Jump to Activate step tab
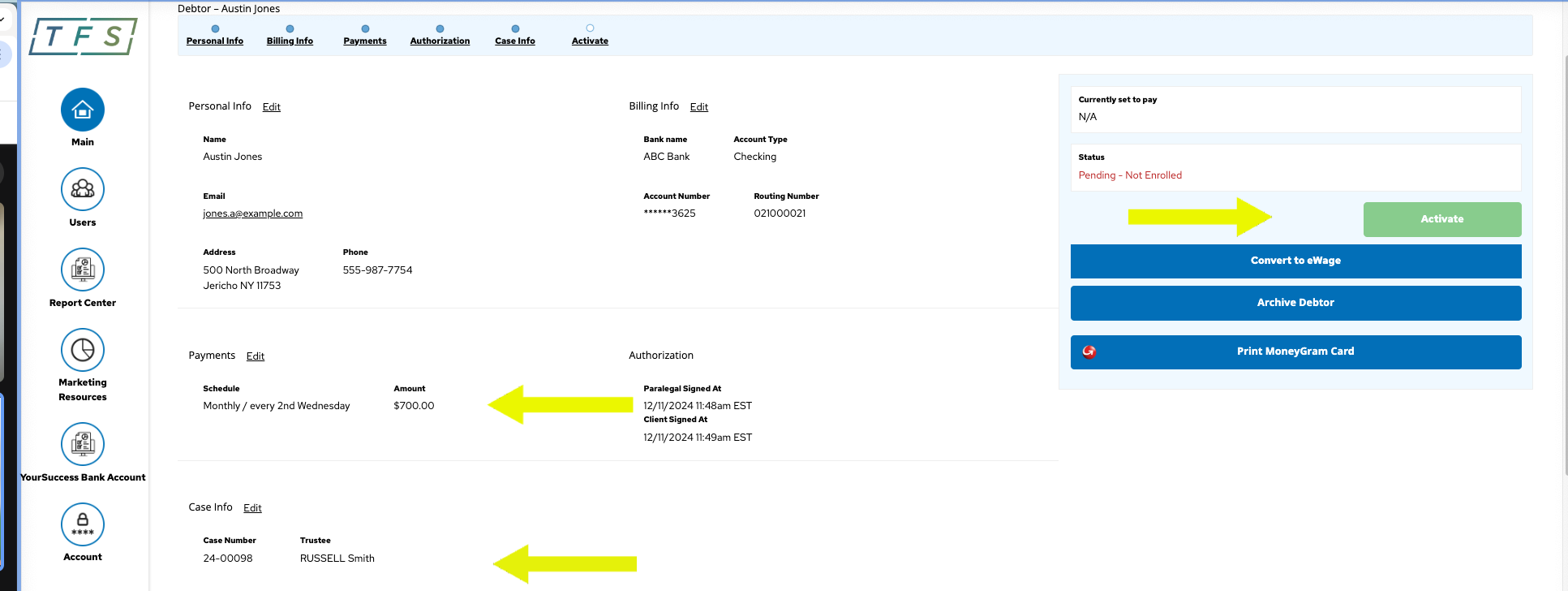The width and height of the screenshot is (1568, 591). 590,41
